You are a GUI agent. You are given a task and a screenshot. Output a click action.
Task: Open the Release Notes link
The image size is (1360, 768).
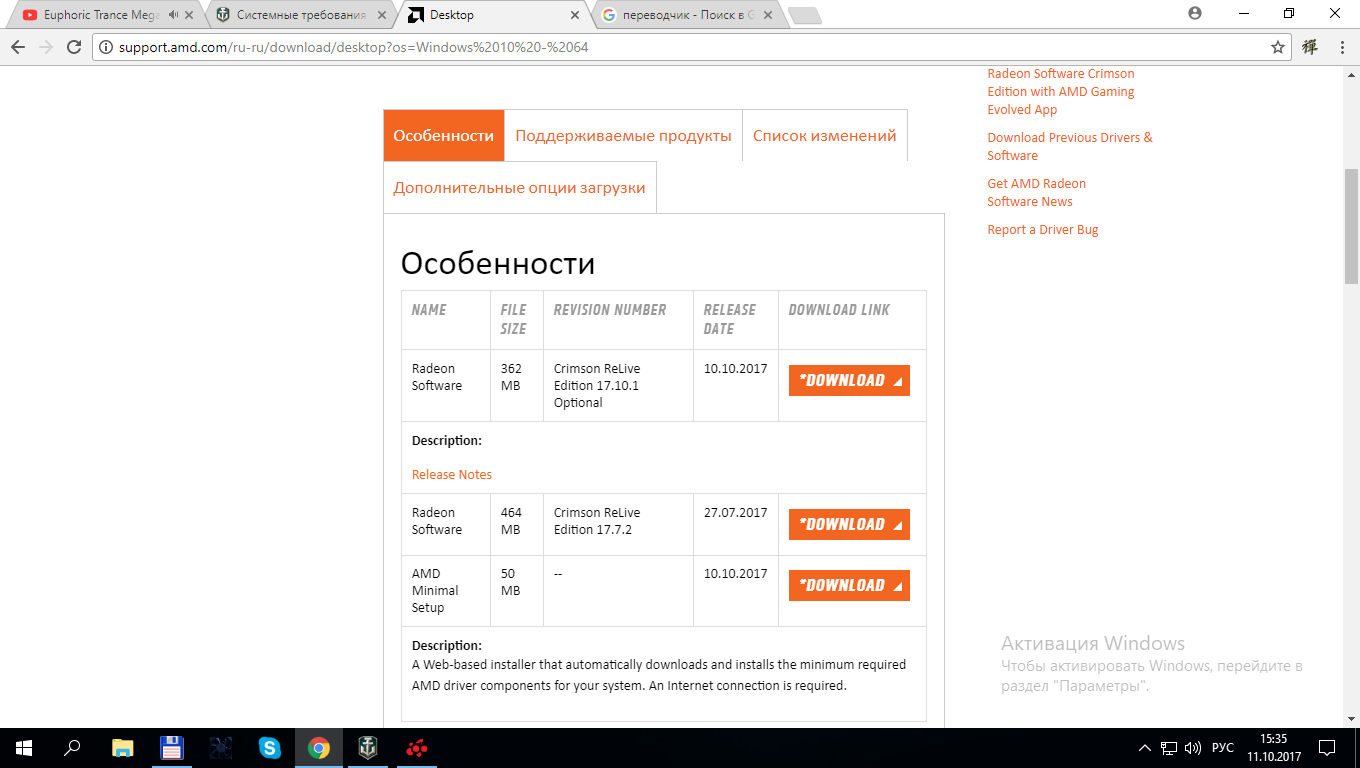click(452, 474)
